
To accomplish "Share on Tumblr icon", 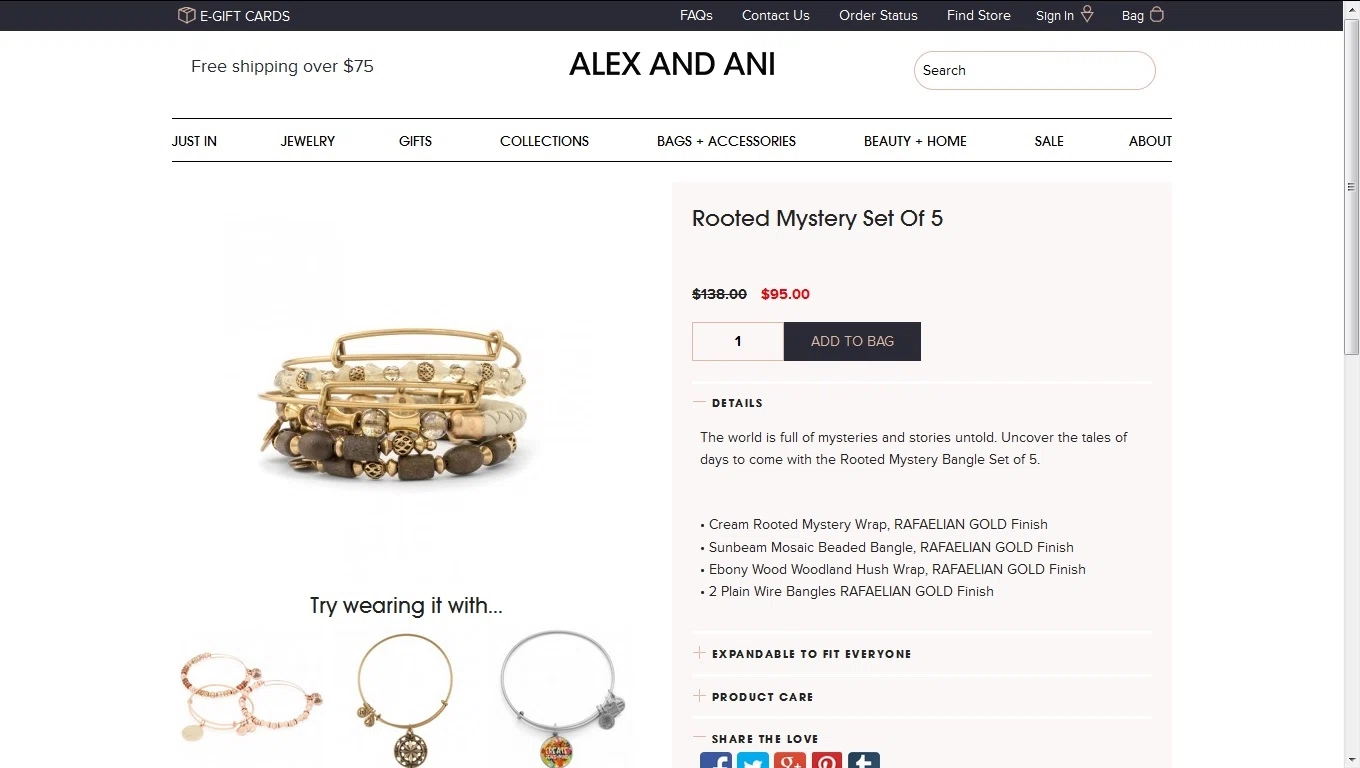I will click(x=864, y=760).
